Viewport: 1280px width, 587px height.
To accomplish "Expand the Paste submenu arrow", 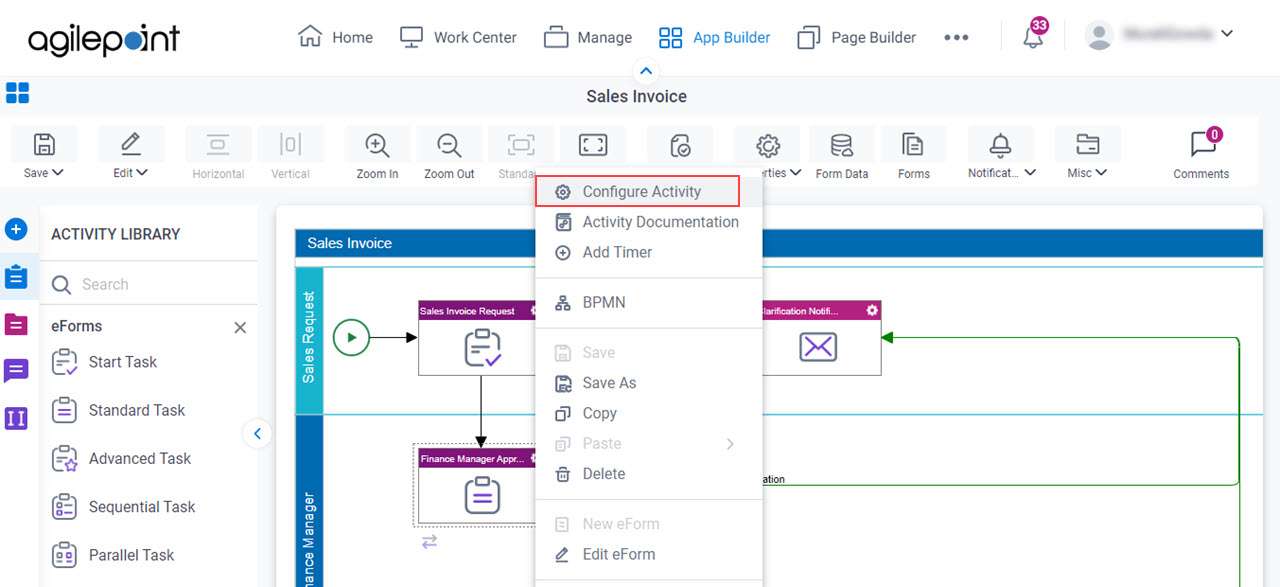I will pyautogui.click(x=729, y=443).
